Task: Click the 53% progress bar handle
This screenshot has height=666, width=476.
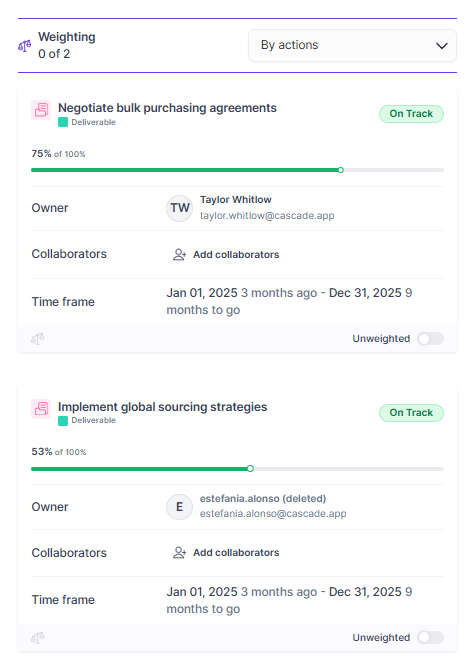Action: 250,468
